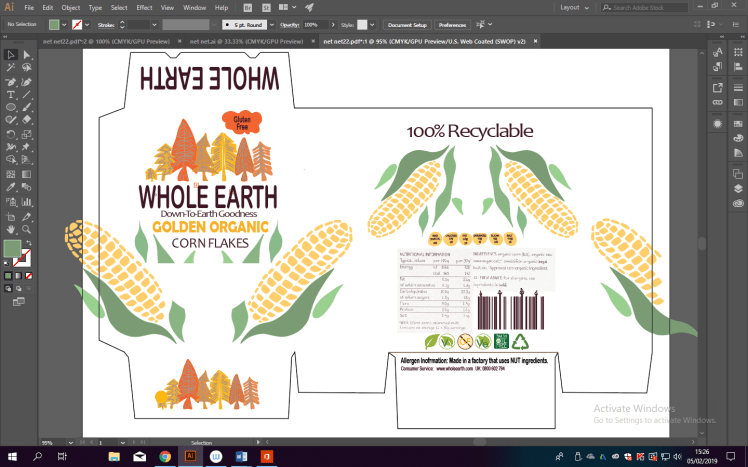Open the Change Screen Mode button

(x=19, y=301)
